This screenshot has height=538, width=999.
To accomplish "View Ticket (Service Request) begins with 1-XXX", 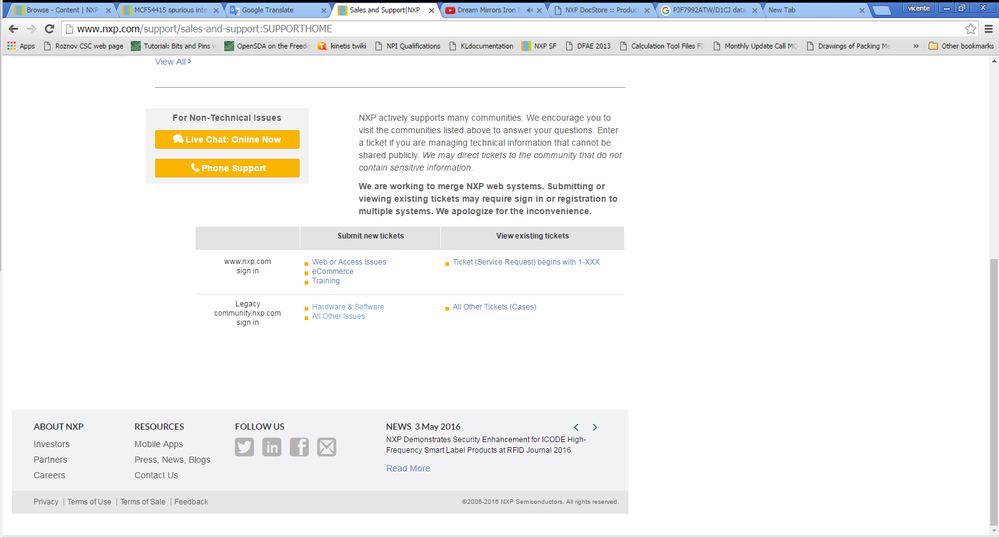I will pos(526,262).
